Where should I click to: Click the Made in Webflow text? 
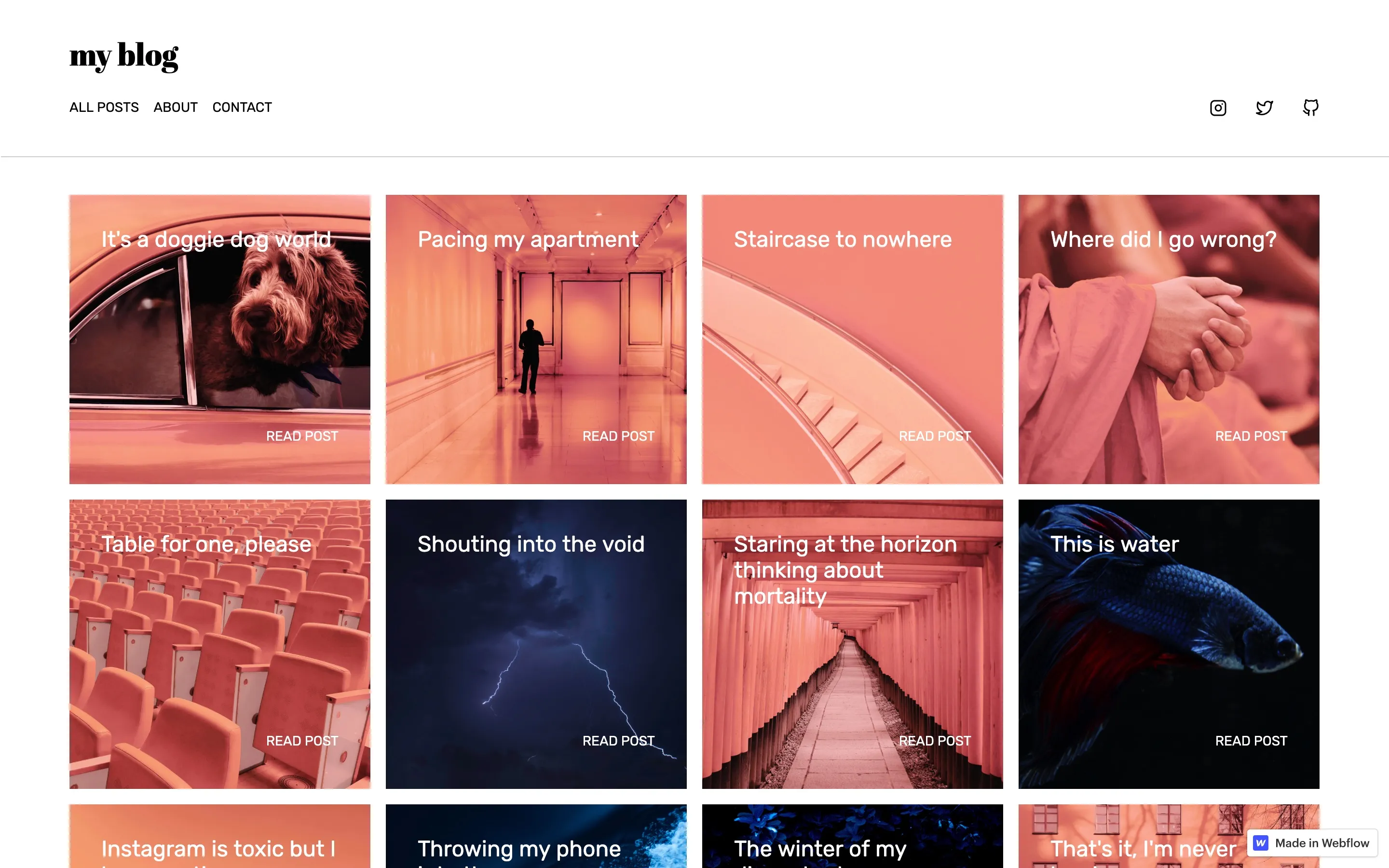(x=1322, y=843)
